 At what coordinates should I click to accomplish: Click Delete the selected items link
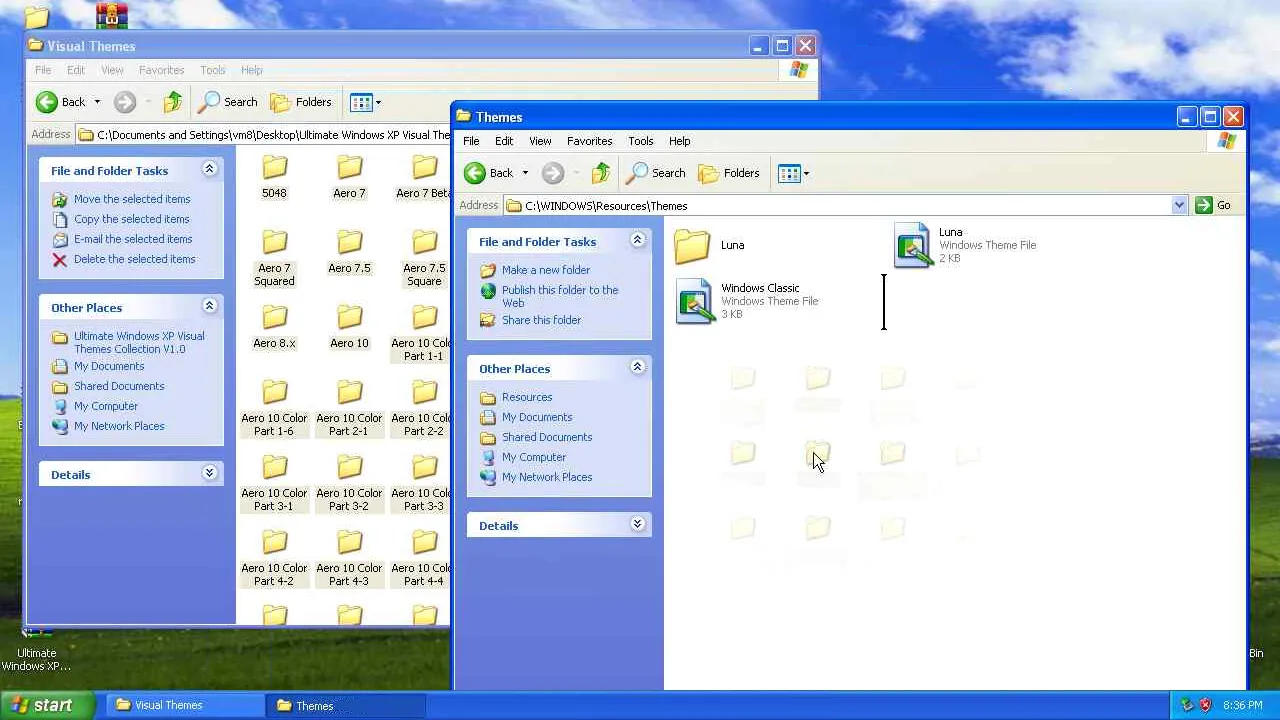(x=135, y=259)
